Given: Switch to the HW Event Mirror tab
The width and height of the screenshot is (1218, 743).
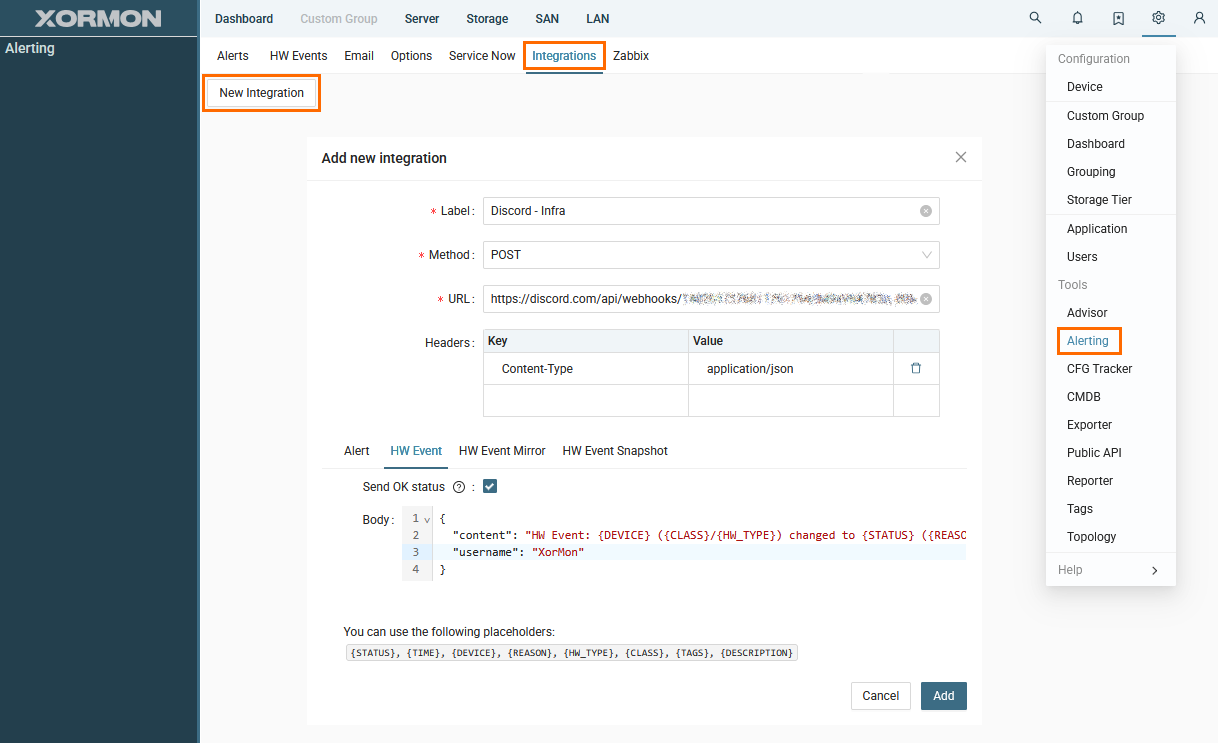Looking at the screenshot, I should coord(502,451).
